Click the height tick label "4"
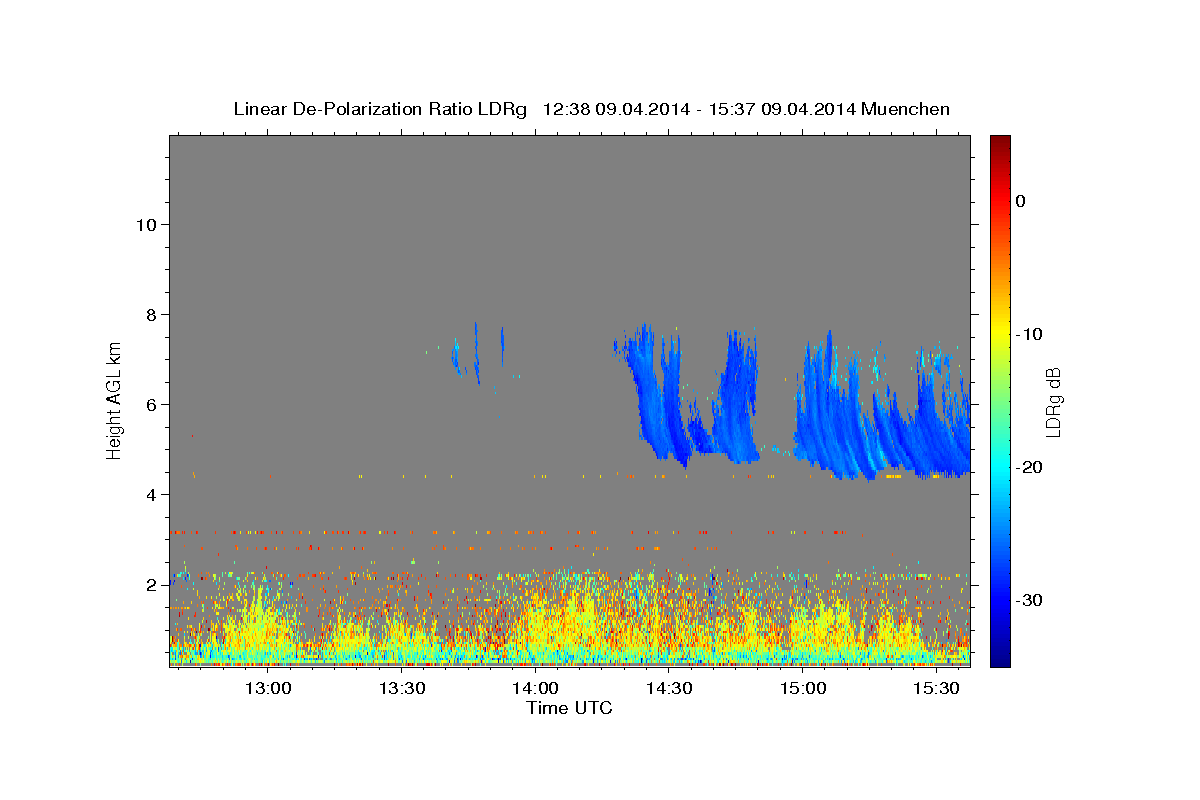The height and width of the screenshot is (800, 1200). pos(150,494)
